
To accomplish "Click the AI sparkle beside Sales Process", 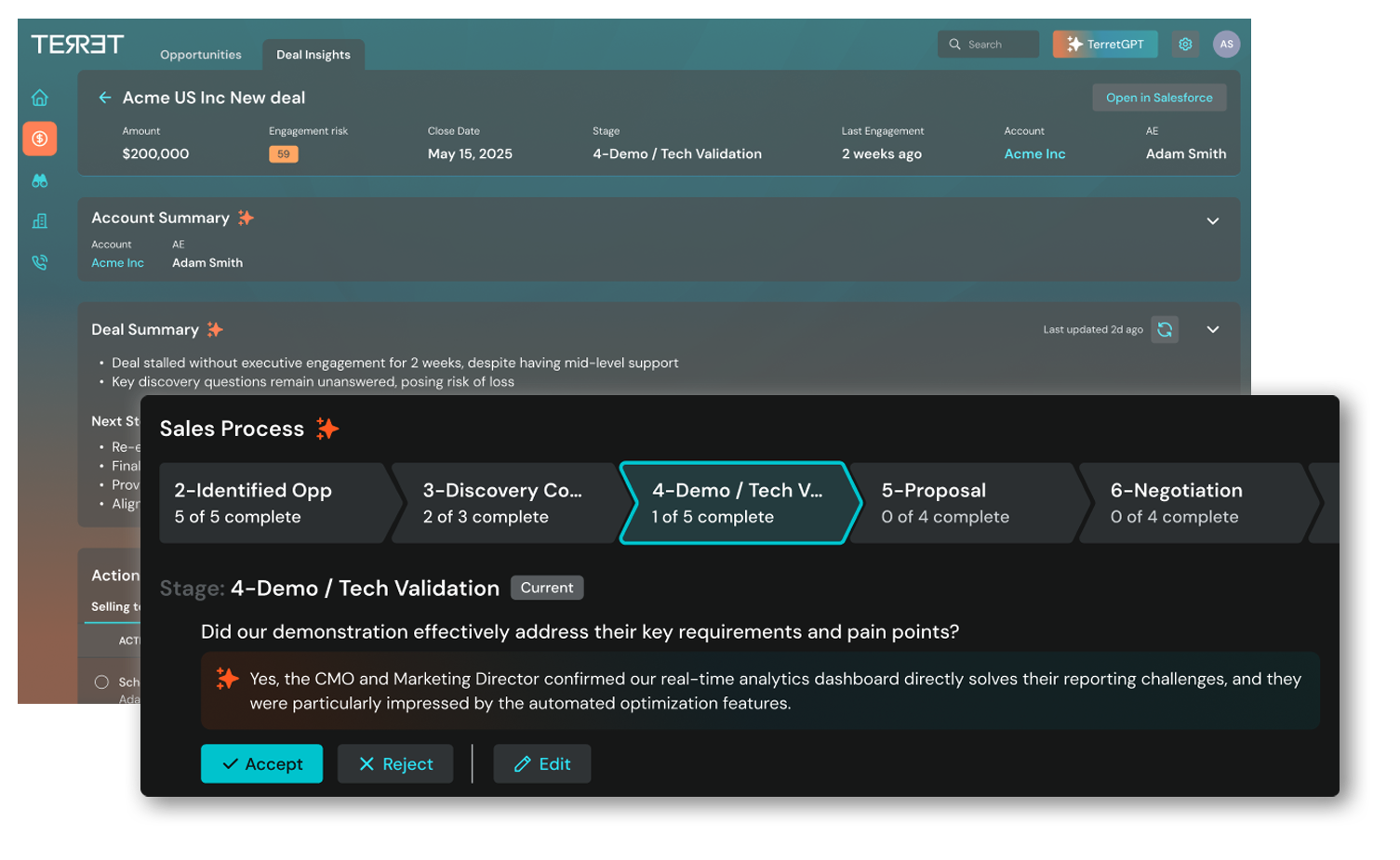I will 327,428.
